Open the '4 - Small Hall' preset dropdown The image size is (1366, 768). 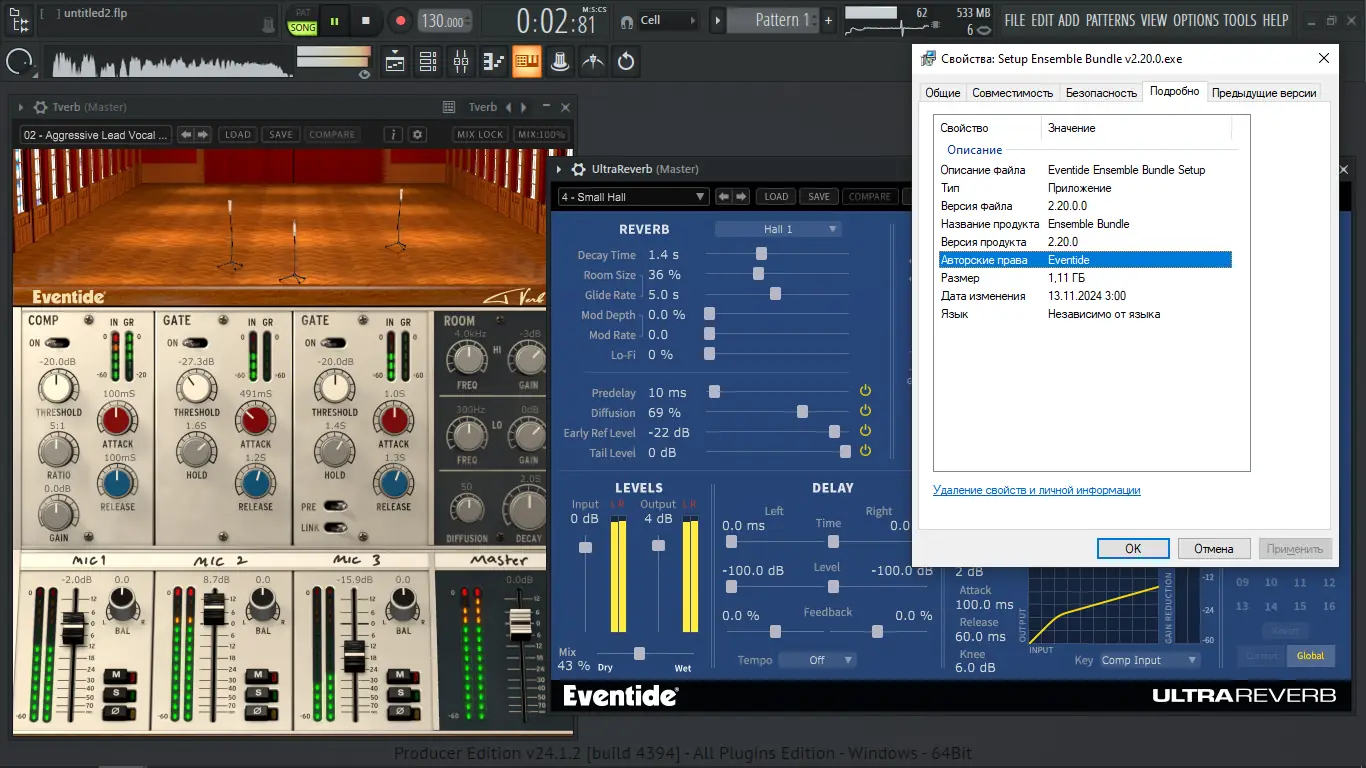coord(633,197)
